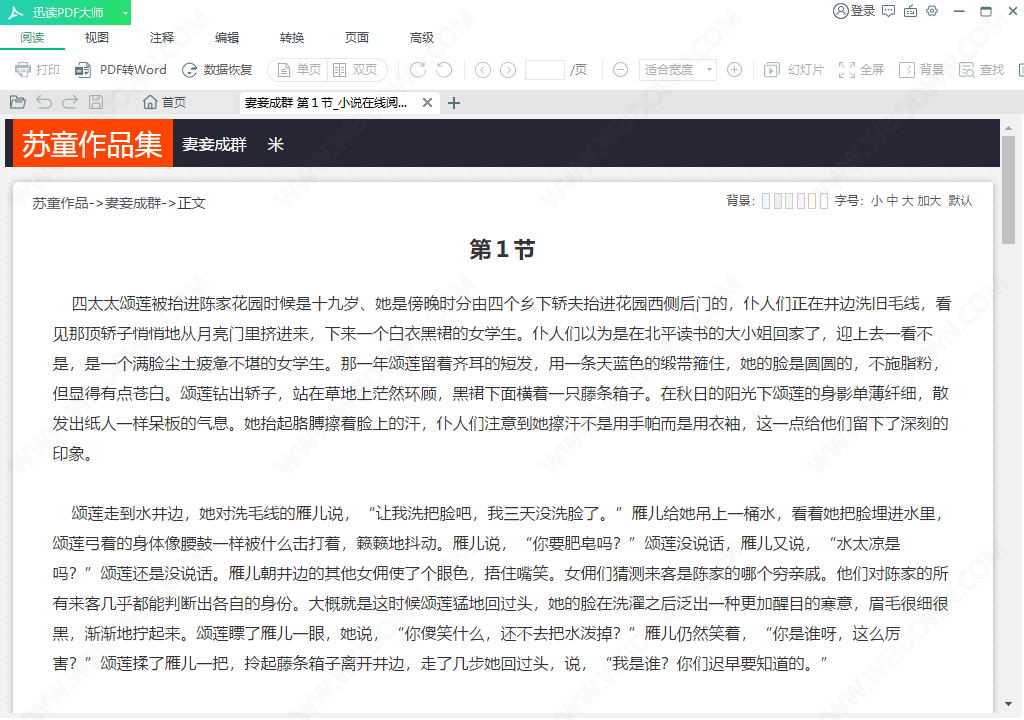Reset font size to 默认

point(960,201)
